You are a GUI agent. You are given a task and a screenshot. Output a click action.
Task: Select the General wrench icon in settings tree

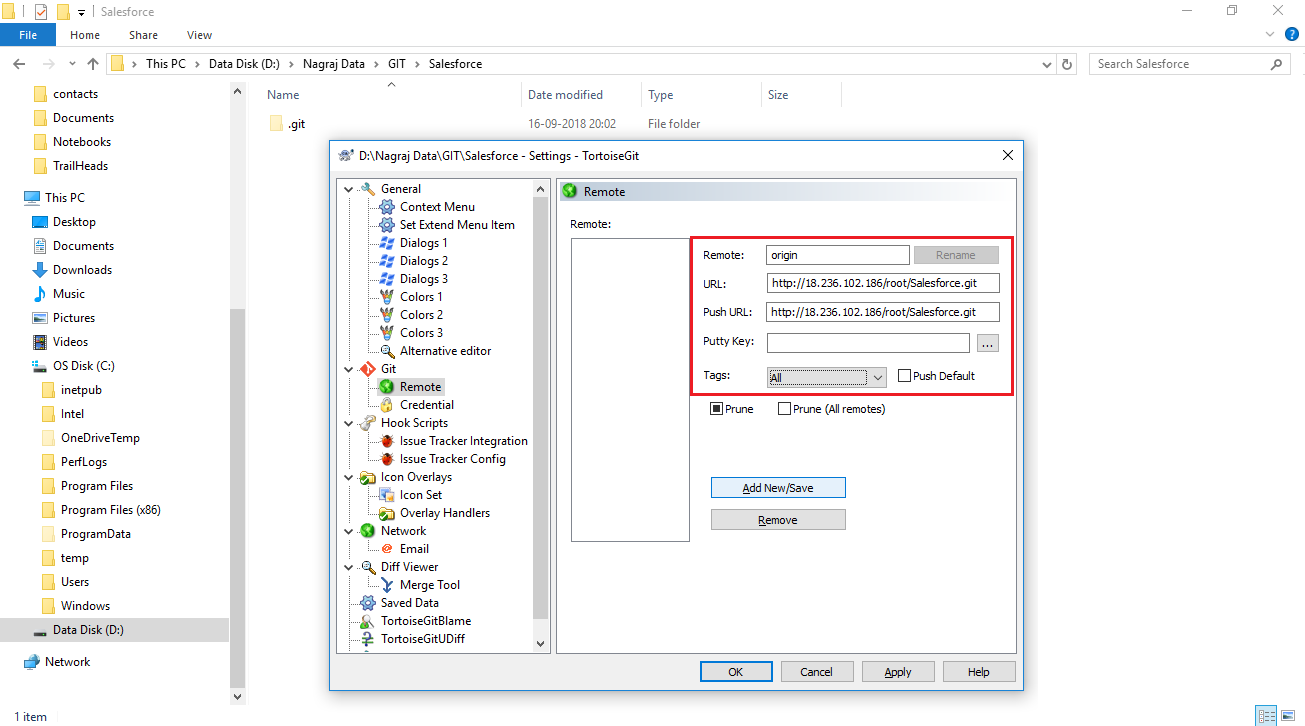(x=368, y=189)
